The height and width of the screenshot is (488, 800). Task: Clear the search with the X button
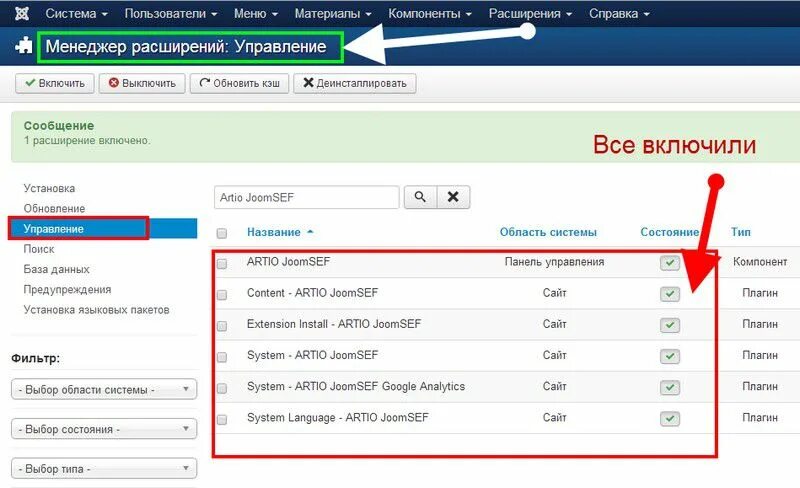coord(453,197)
